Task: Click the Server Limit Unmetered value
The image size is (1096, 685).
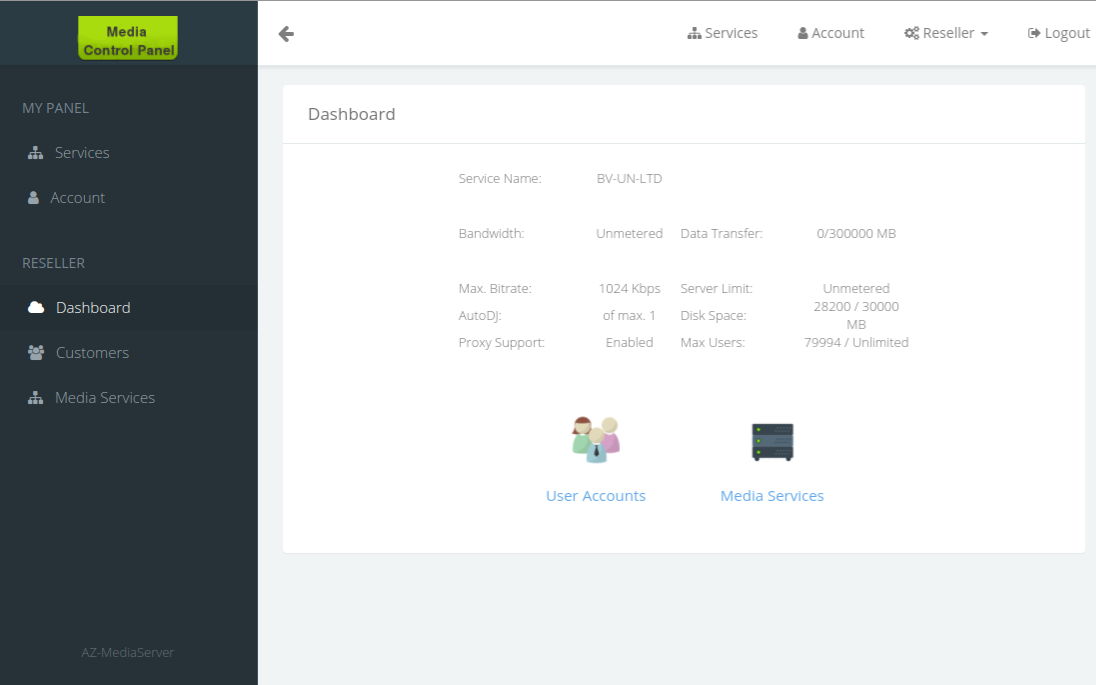Action: 856,289
